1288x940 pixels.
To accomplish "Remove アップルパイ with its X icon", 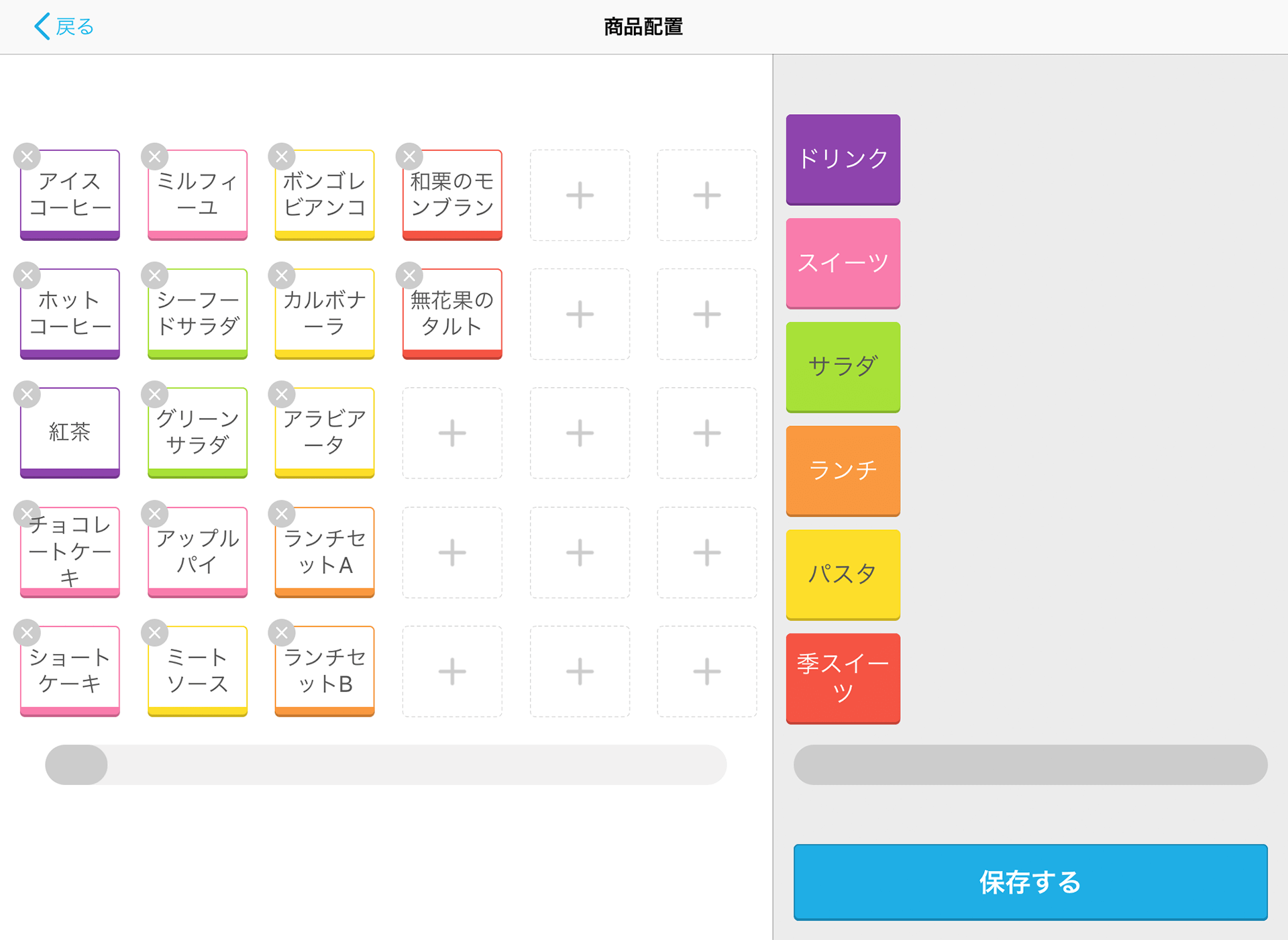I will (x=154, y=514).
